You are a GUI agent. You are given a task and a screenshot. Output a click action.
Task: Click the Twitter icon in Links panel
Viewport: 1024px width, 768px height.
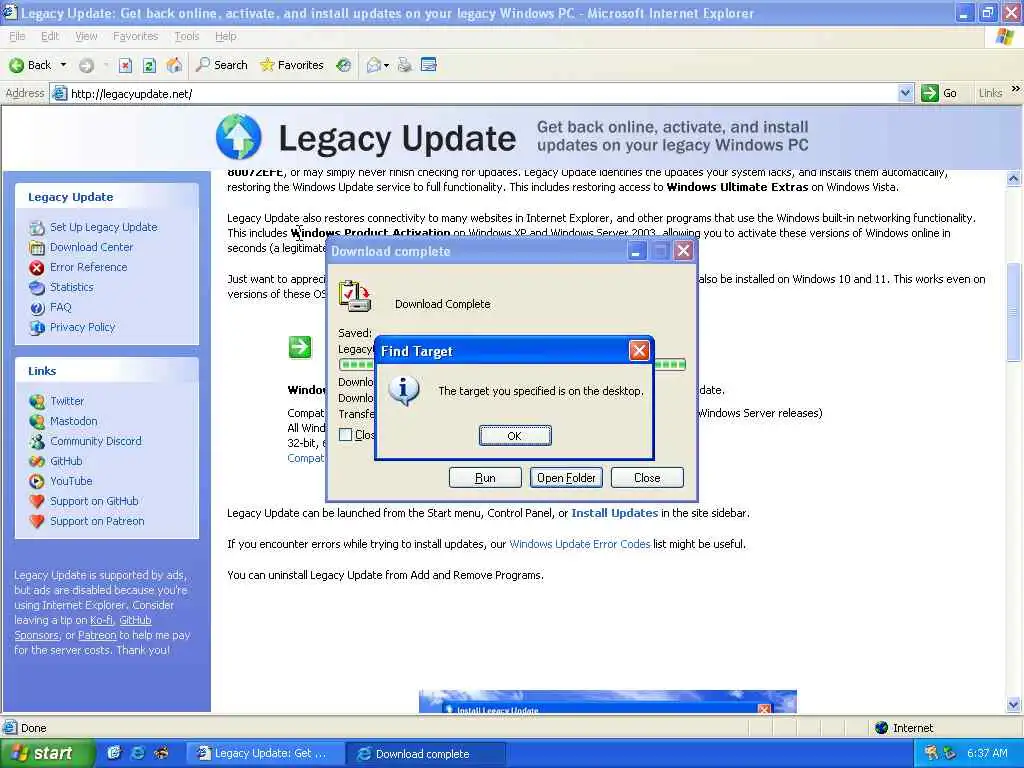tap(37, 401)
